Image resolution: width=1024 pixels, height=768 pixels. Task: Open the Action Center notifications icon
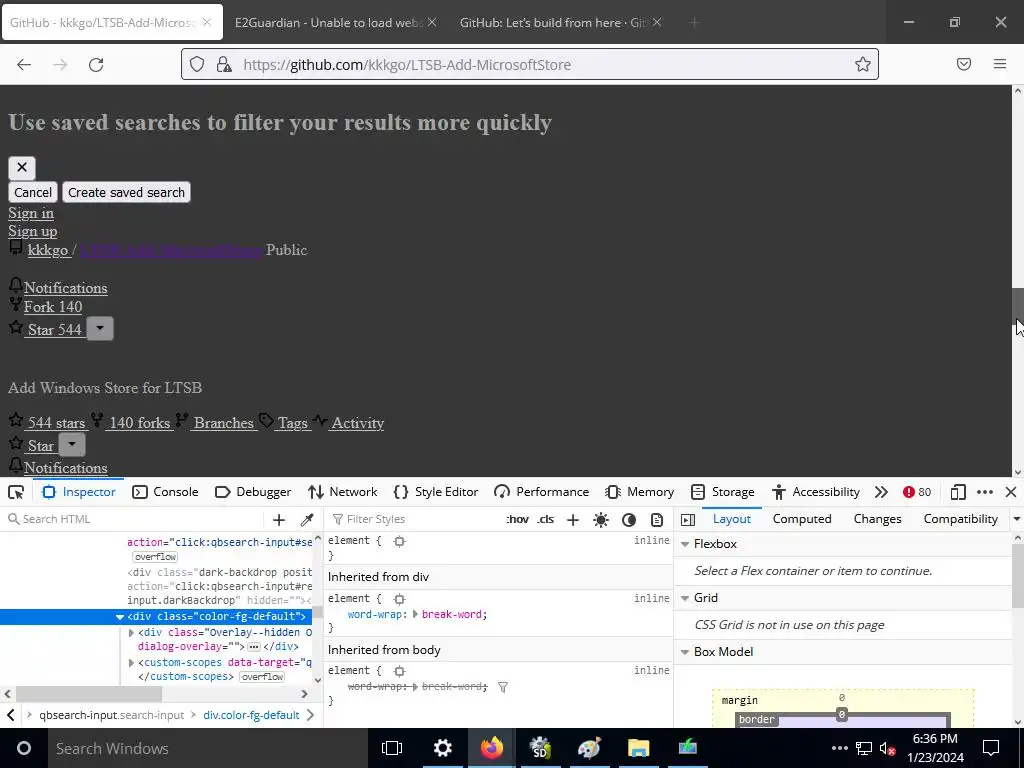[x=991, y=748]
